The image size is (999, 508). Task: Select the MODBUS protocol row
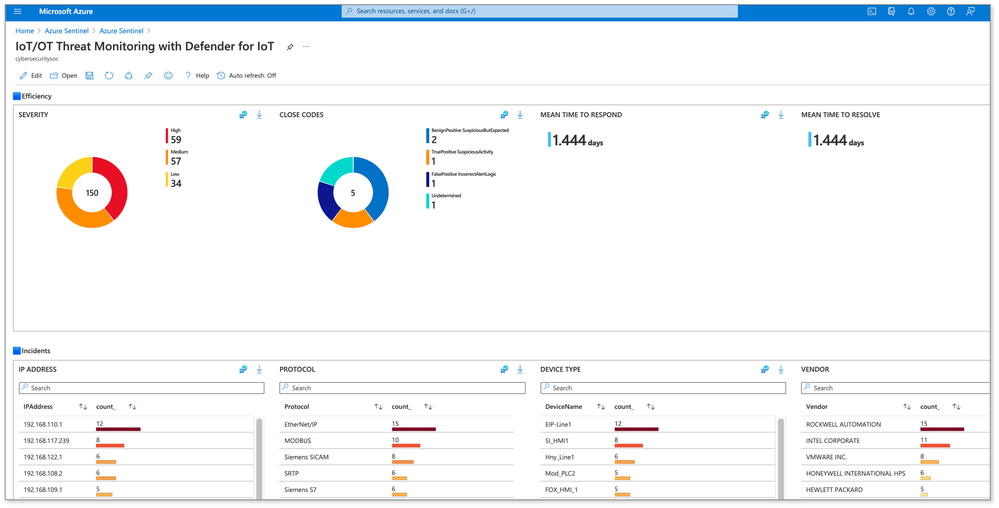(x=396, y=441)
